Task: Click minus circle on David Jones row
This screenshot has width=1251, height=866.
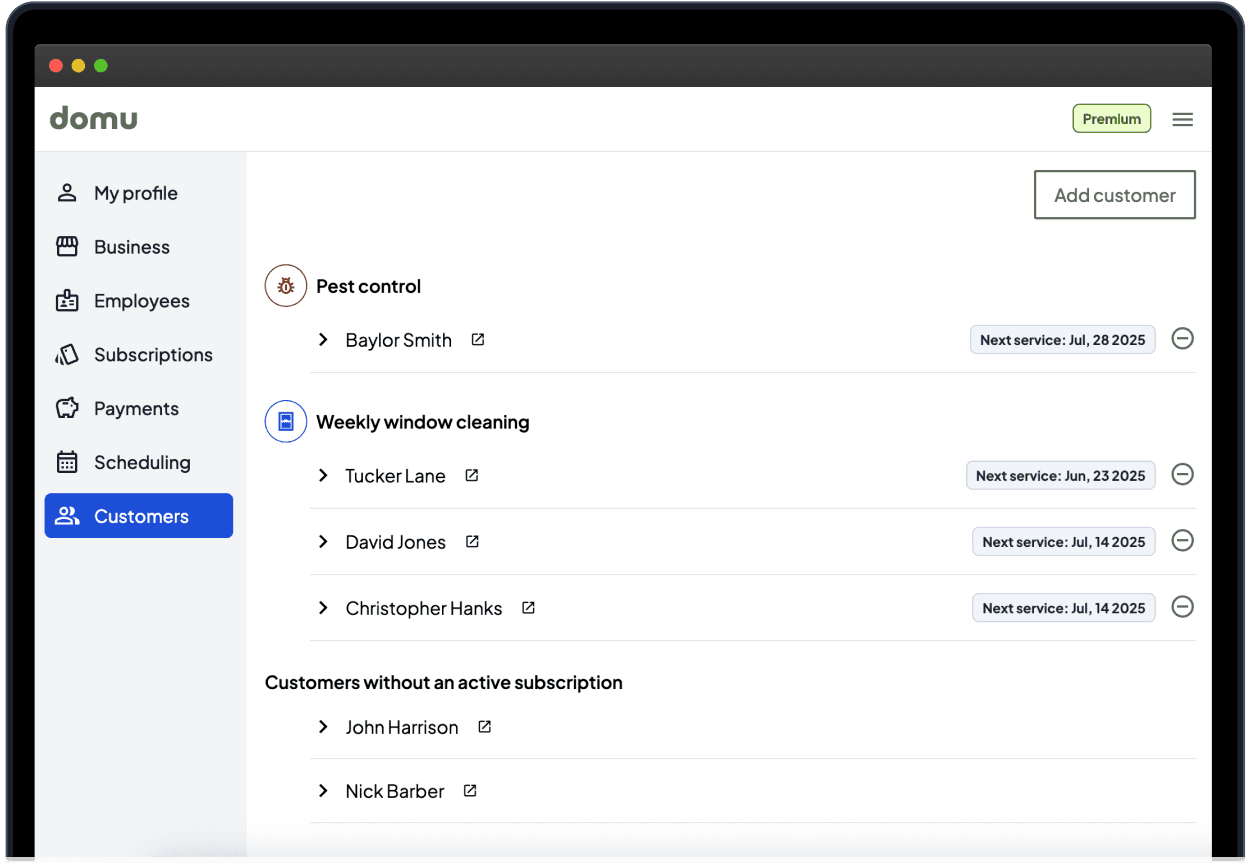Action: point(1182,541)
